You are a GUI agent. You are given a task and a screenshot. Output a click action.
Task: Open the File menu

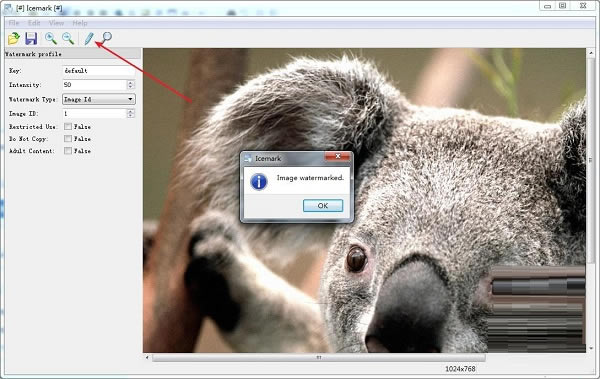pos(14,23)
